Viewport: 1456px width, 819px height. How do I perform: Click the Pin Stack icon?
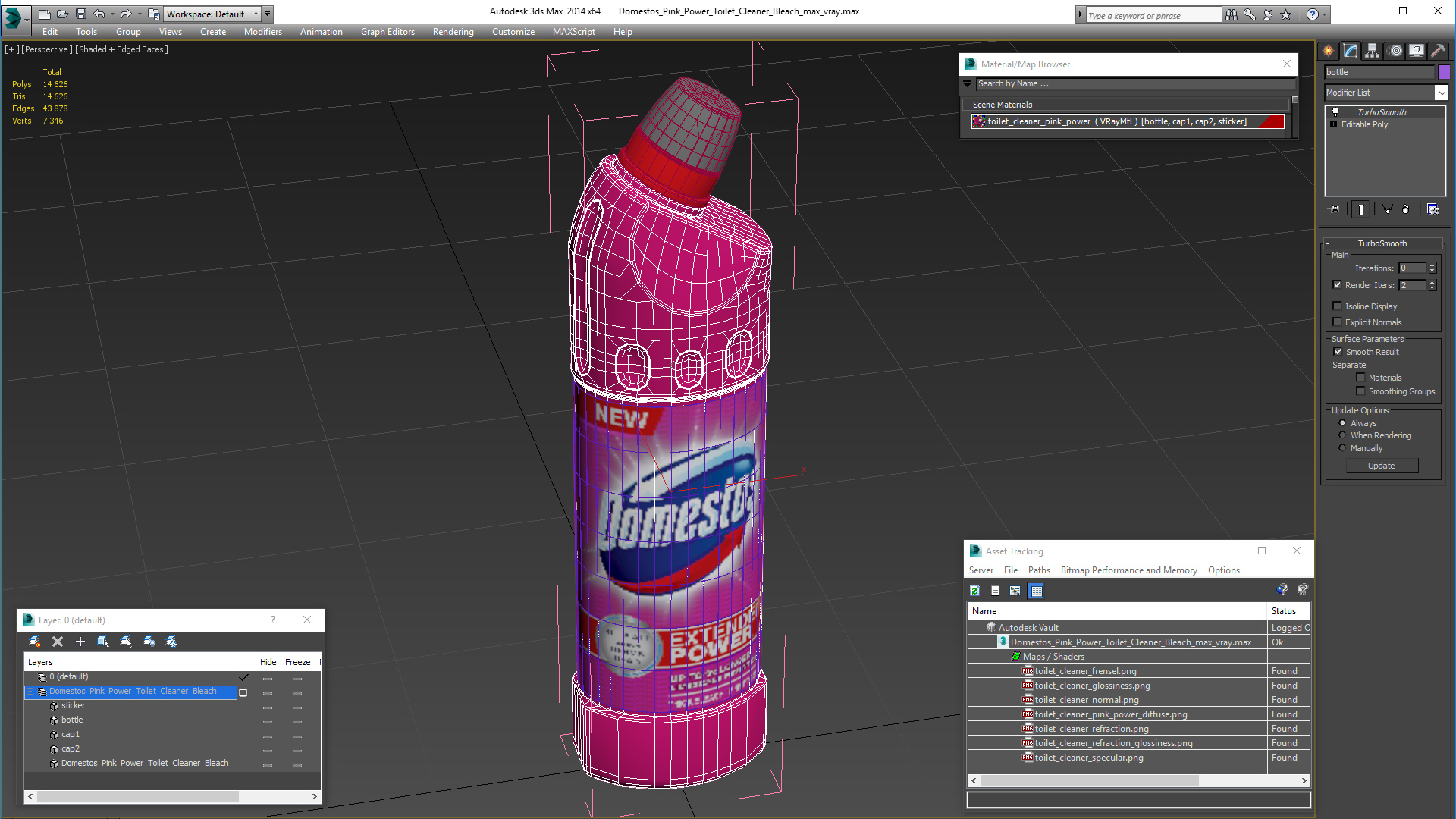click(1335, 209)
